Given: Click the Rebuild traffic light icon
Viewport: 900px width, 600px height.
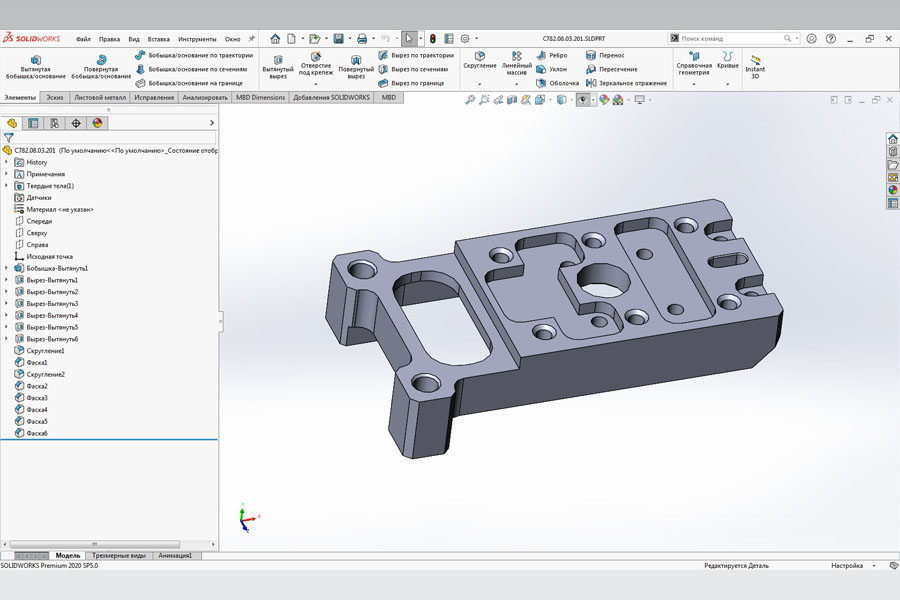Looking at the screenshot, I should pos(433,38).
